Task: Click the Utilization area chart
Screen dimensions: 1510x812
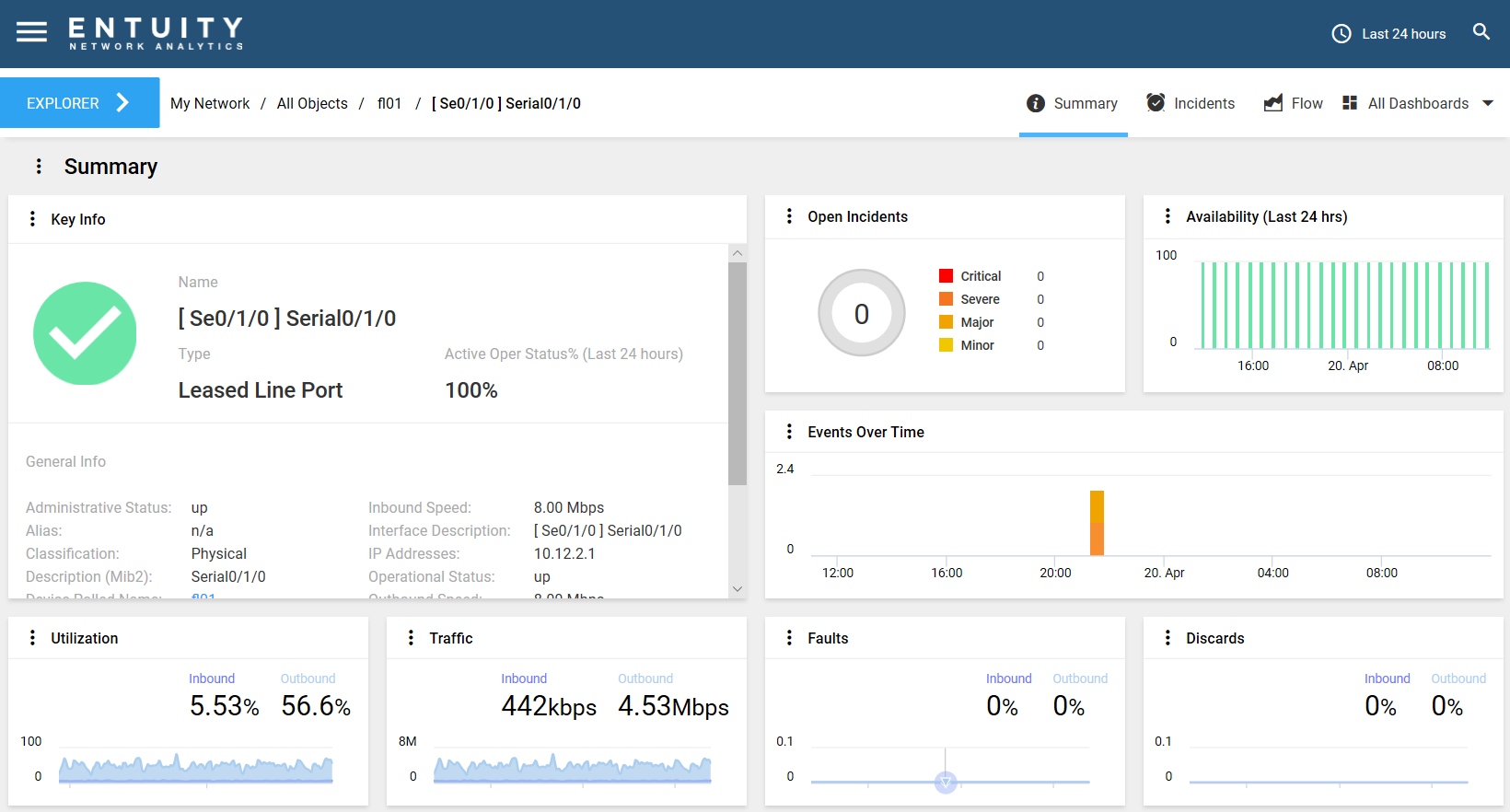Action: pos(195,769)
